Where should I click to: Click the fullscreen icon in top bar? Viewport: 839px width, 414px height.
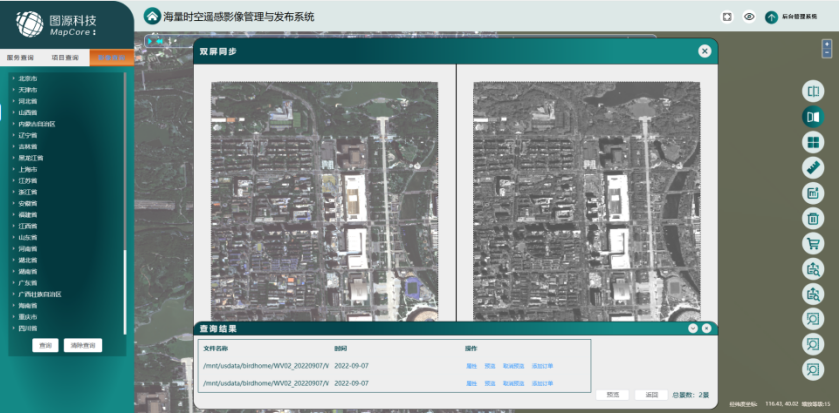[x=727, y=17]
